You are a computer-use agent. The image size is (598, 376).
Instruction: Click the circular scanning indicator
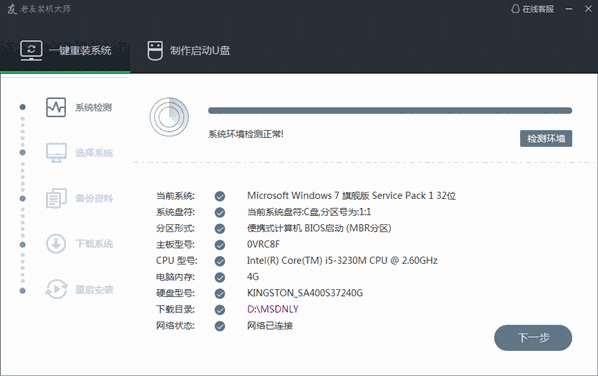(x=169, y=117)
